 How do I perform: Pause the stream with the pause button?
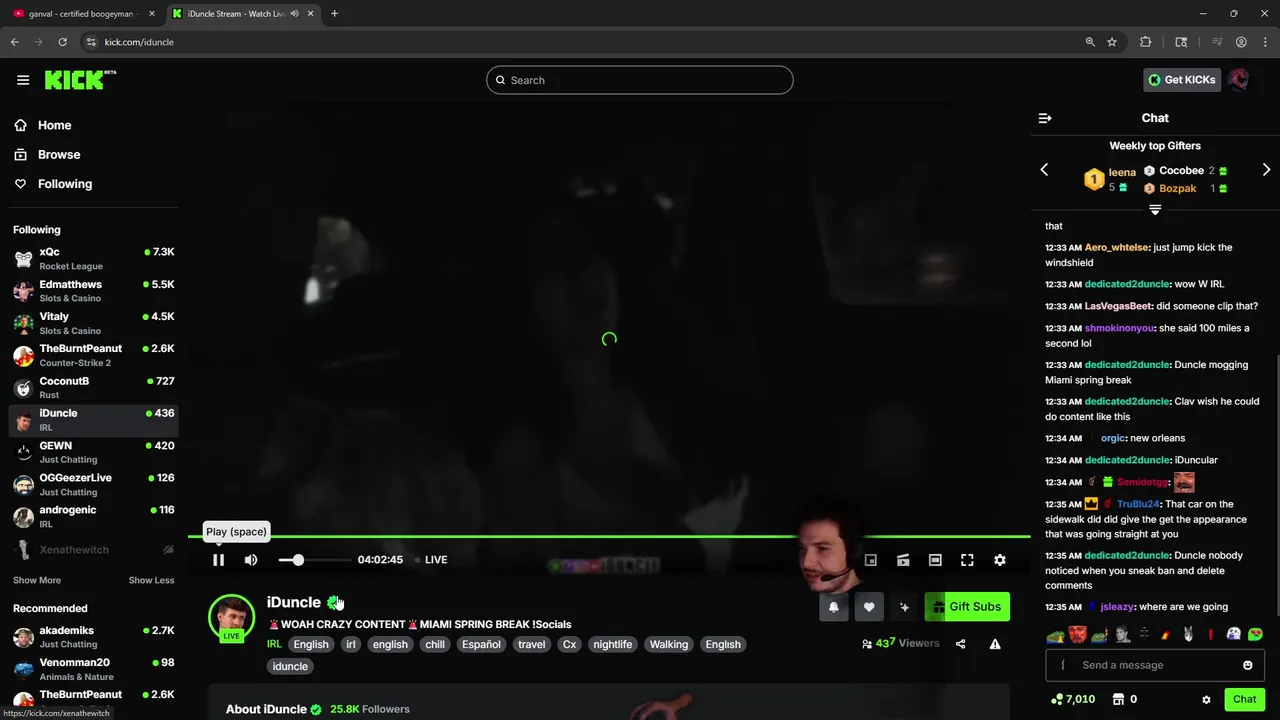click(218, 560)
